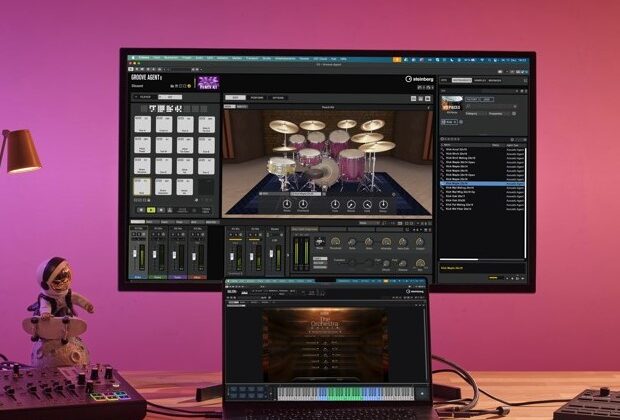Screen dimensions: 620x420
Task: Move the fader on the purple-labelled mixer channel
Action: click(x=174, y=254)
